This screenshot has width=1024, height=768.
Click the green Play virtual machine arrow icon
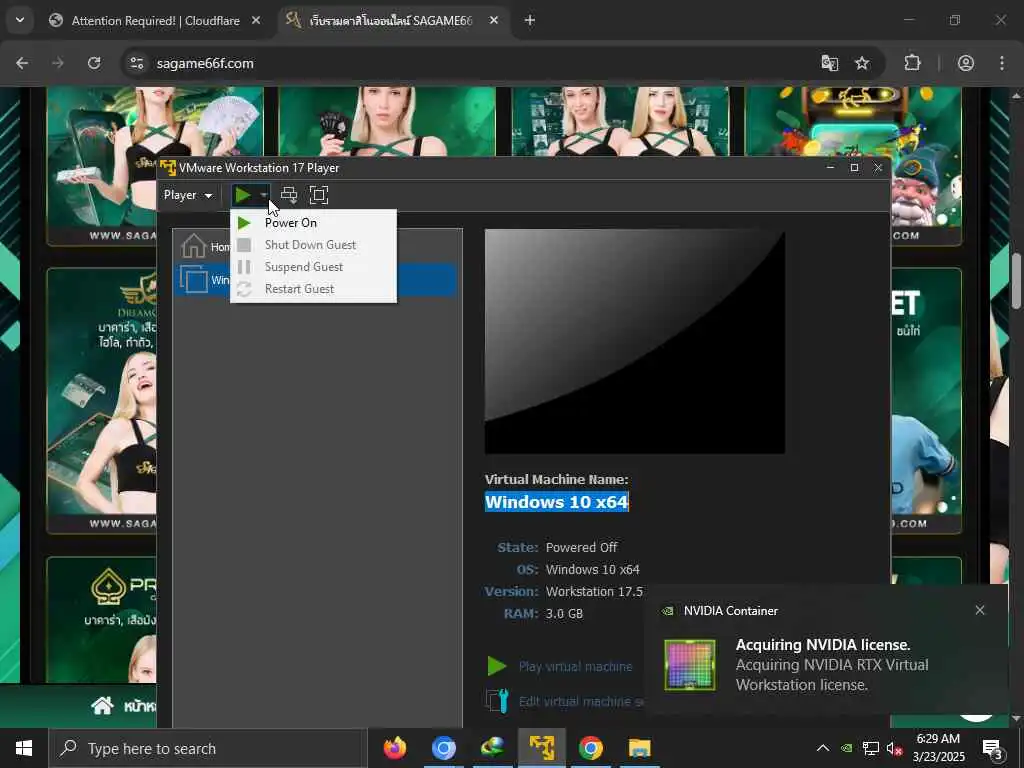point(496,666)
